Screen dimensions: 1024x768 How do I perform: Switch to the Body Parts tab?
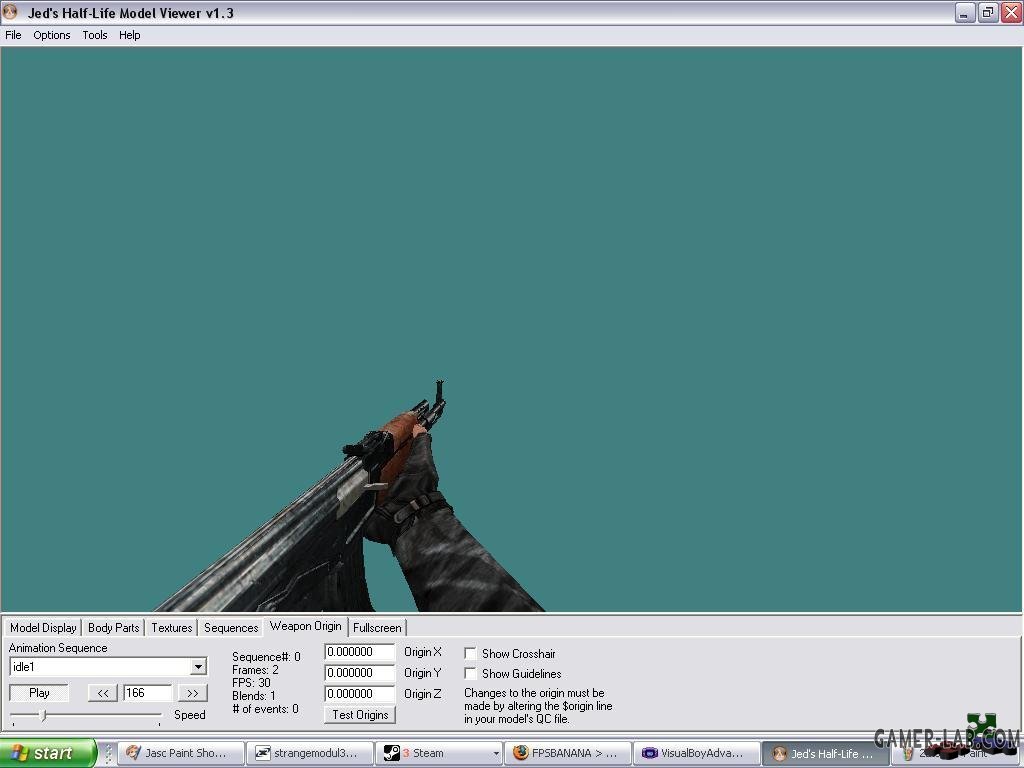[x=114, y=628]
